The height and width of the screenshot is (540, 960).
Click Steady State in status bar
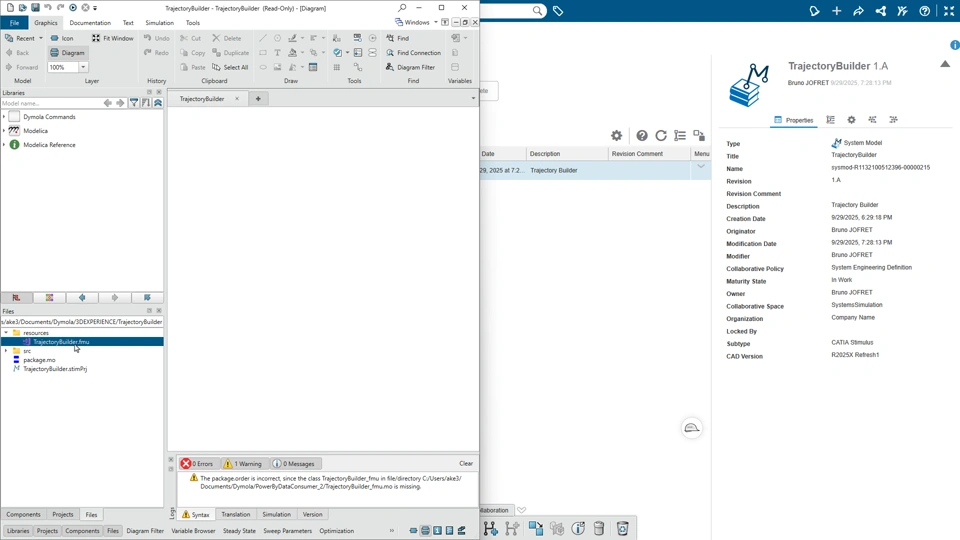pyautogui.click(x=239, y=531)
